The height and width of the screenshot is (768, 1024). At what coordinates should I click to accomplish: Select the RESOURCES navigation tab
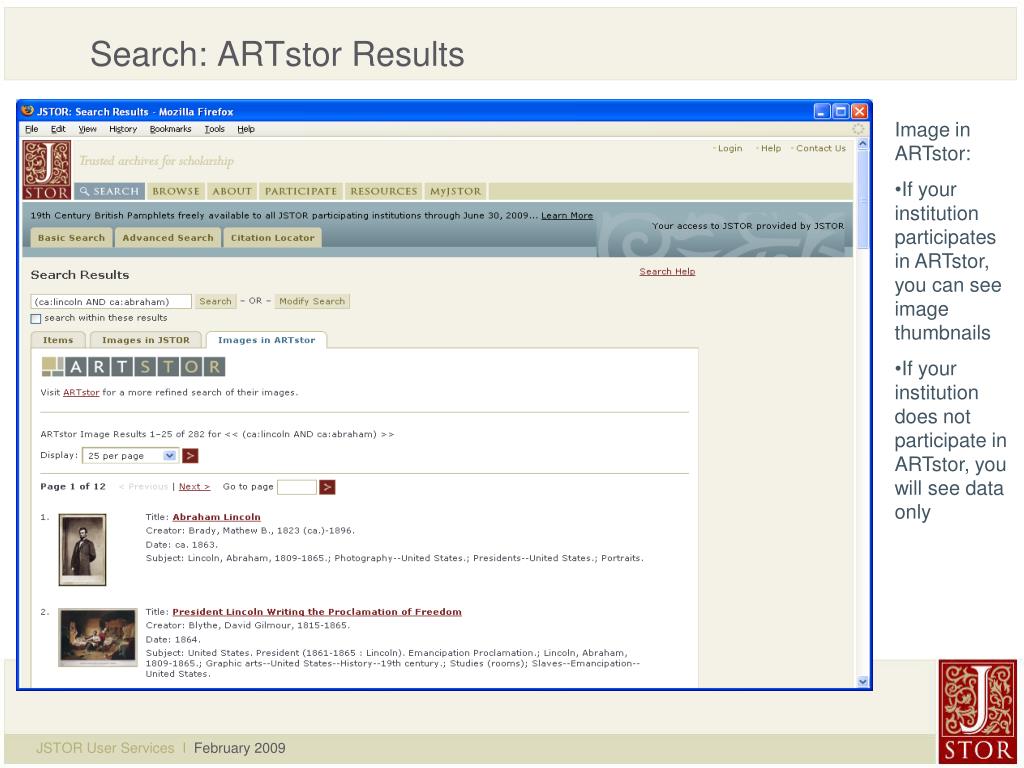pyautogui.click(x=383, y=191)
